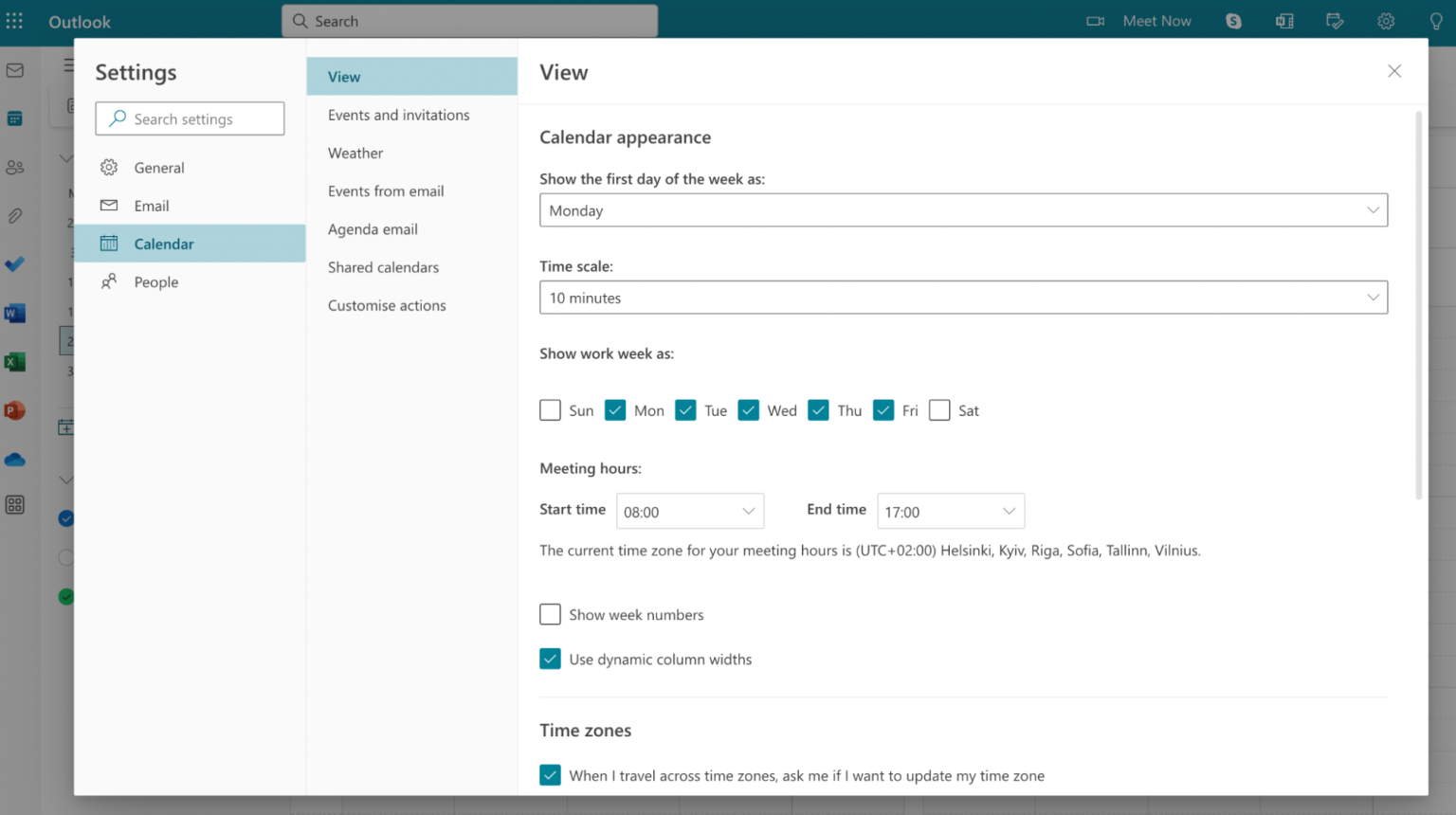Open People settings category

tap(190, 281)
